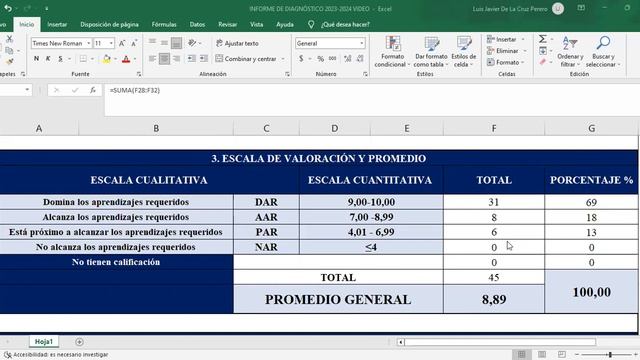This screenshot has width=640, height=360.
Task: Align text to bottom icon
Action: (176, 43)
